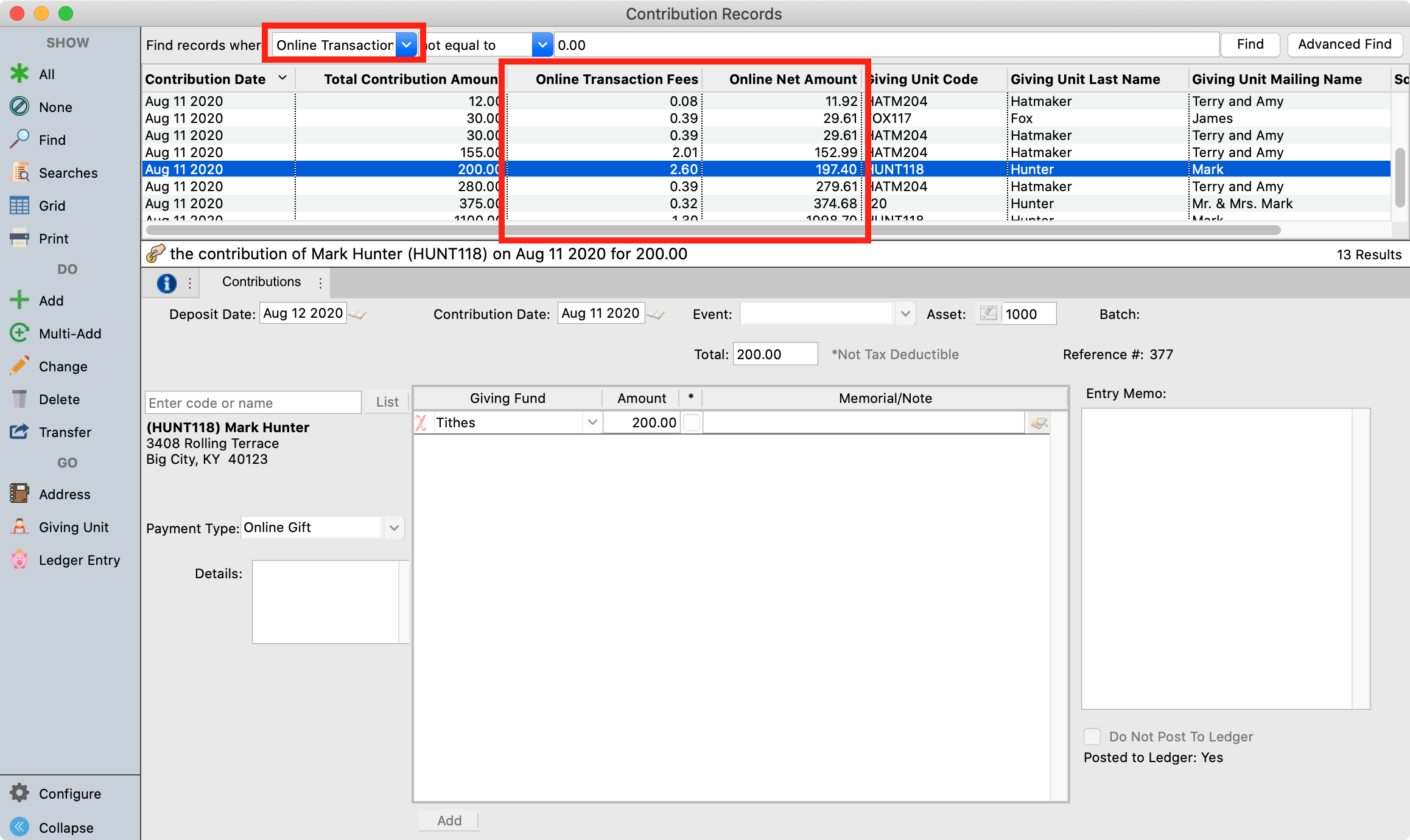Image resolution: width=1410 pixels, height=840 pixels.
Task: Click the Enter code or name field
Action: click(253, 403)
